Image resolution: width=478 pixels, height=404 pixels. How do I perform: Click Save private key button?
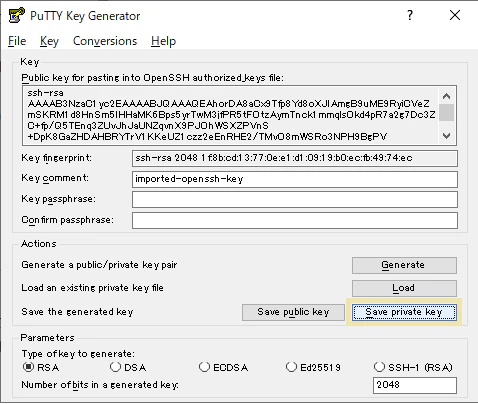coord(404,312)
